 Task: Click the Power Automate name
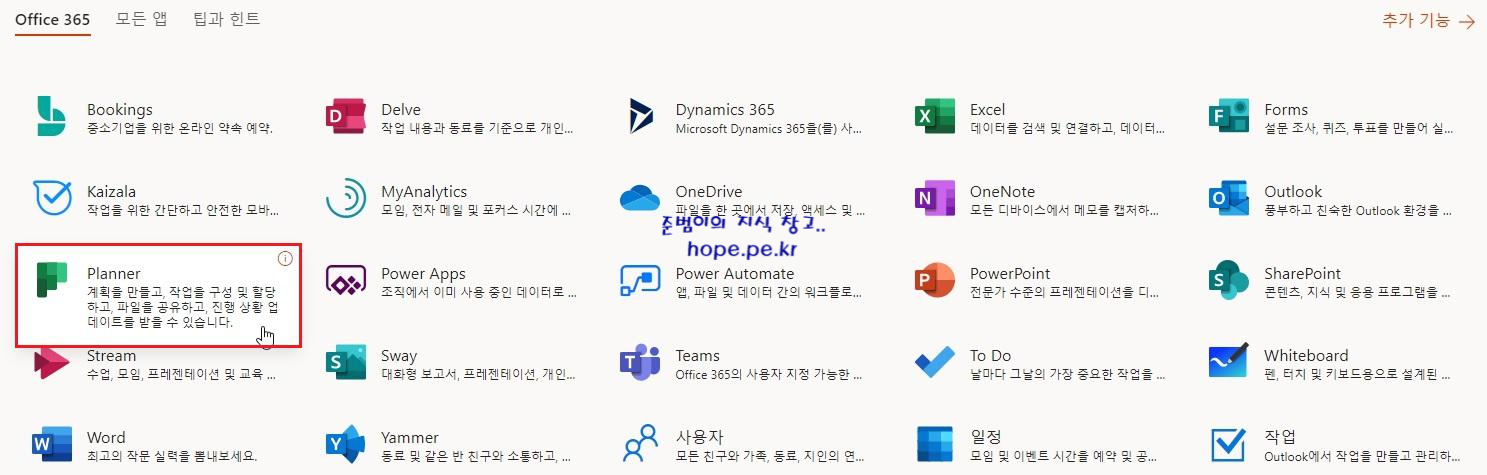pos(735,273)
